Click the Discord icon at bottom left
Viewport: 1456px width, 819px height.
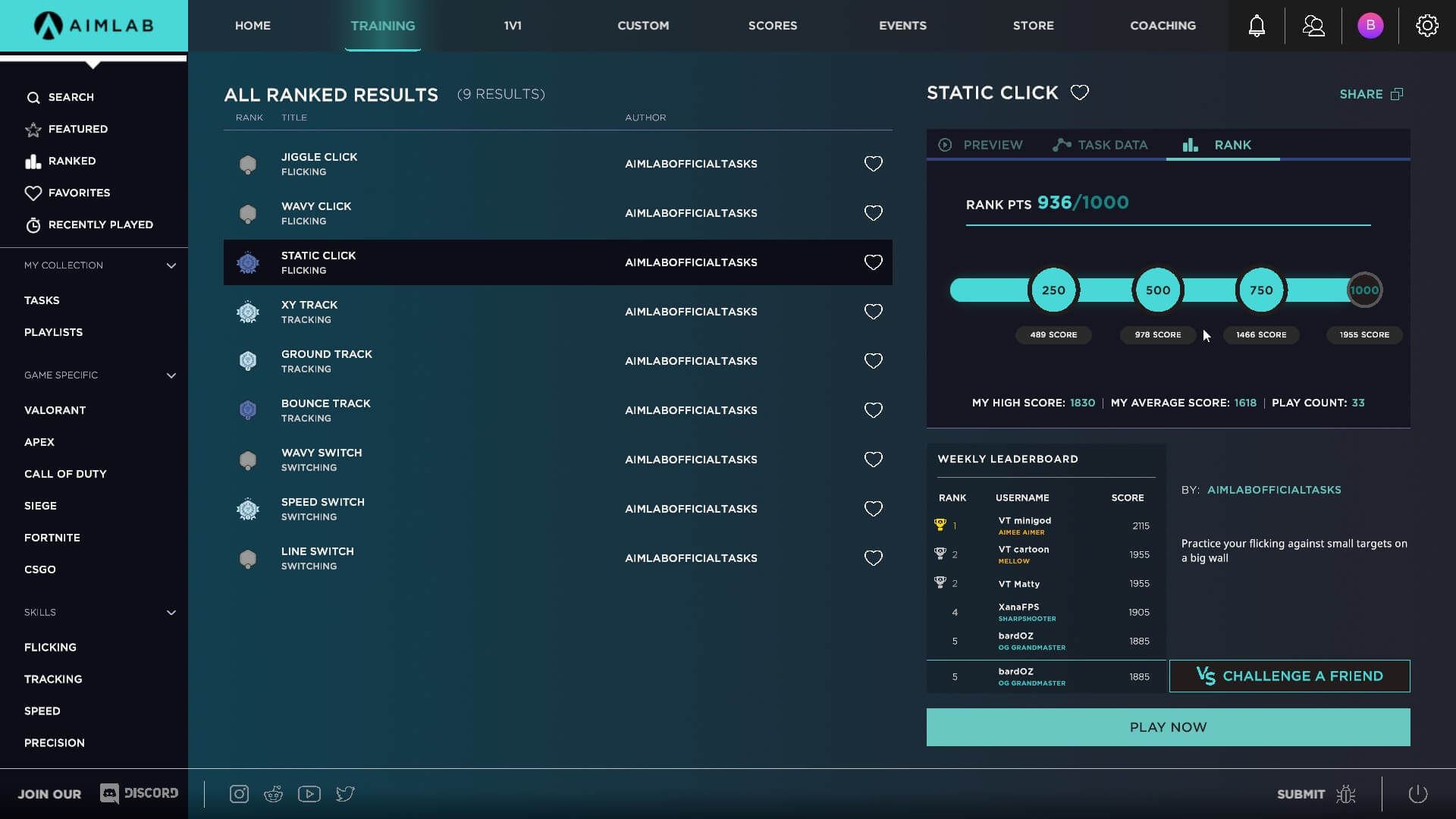coord(109,793)
